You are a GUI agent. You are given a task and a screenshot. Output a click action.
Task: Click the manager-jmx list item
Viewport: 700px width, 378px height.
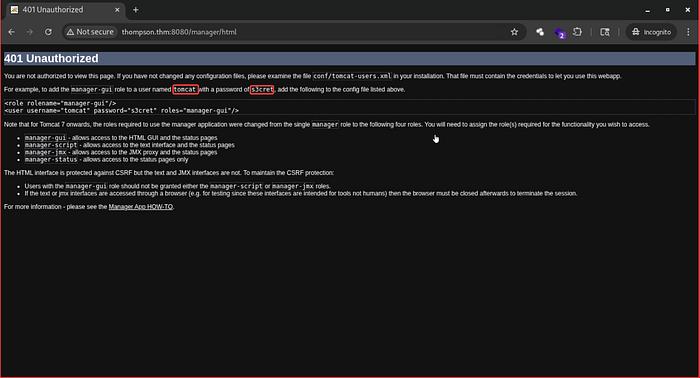click(121, 152)
